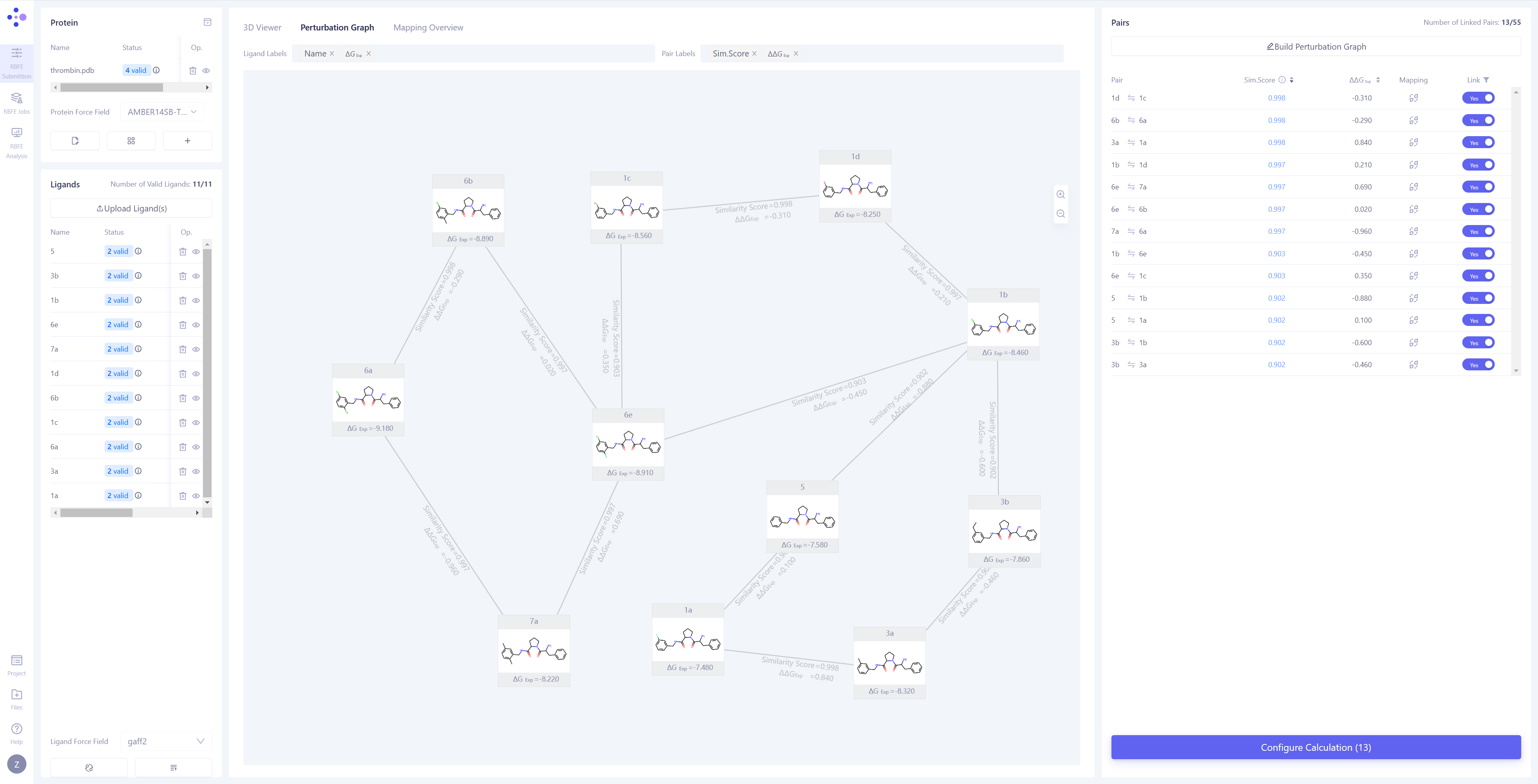The image size is (1538, 784).
Task: Turn off linking for pair 3b-3a
Action: pyautogui.click(x=1479, y=364)
